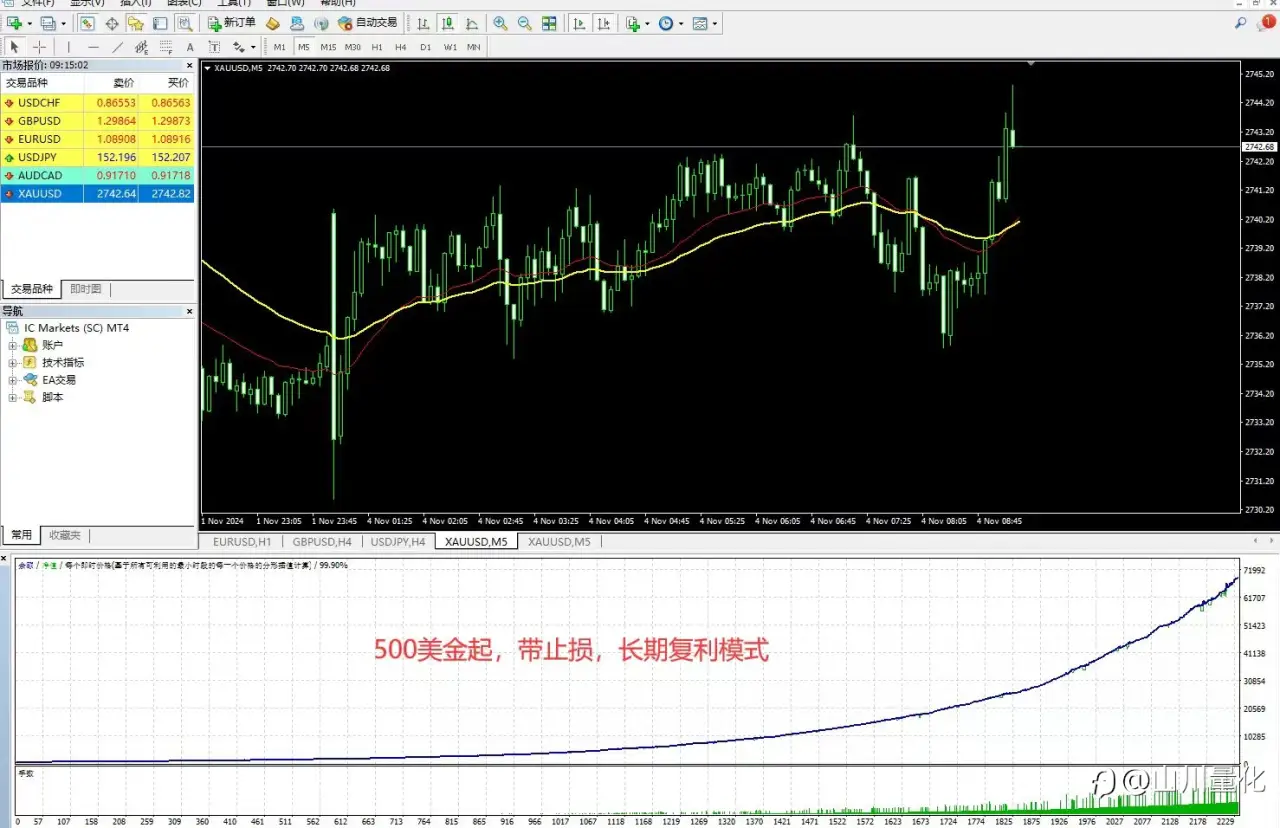Expand the EA交易 tree node
The image size is (1280, 828).
pos(13,380)
